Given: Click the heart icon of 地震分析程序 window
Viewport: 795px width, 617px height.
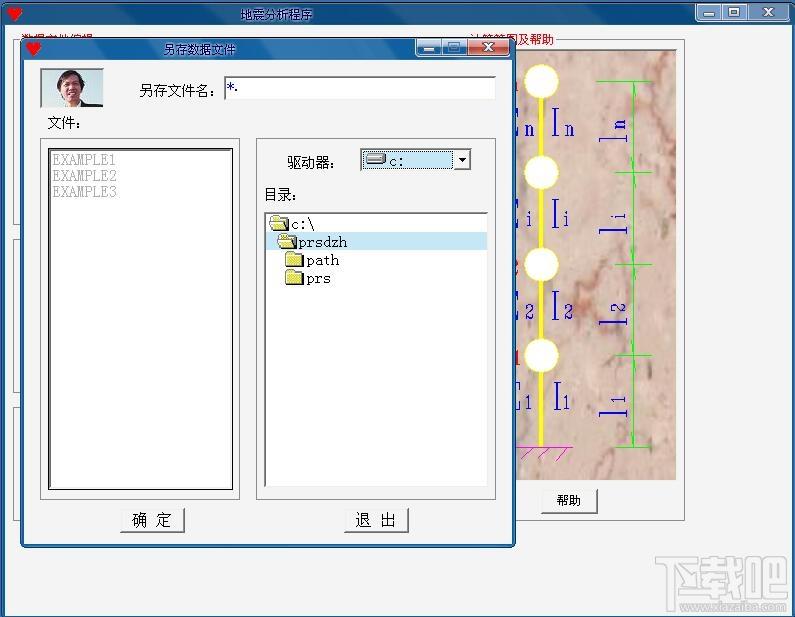Looking at the screenshot, I should point(14,14).
